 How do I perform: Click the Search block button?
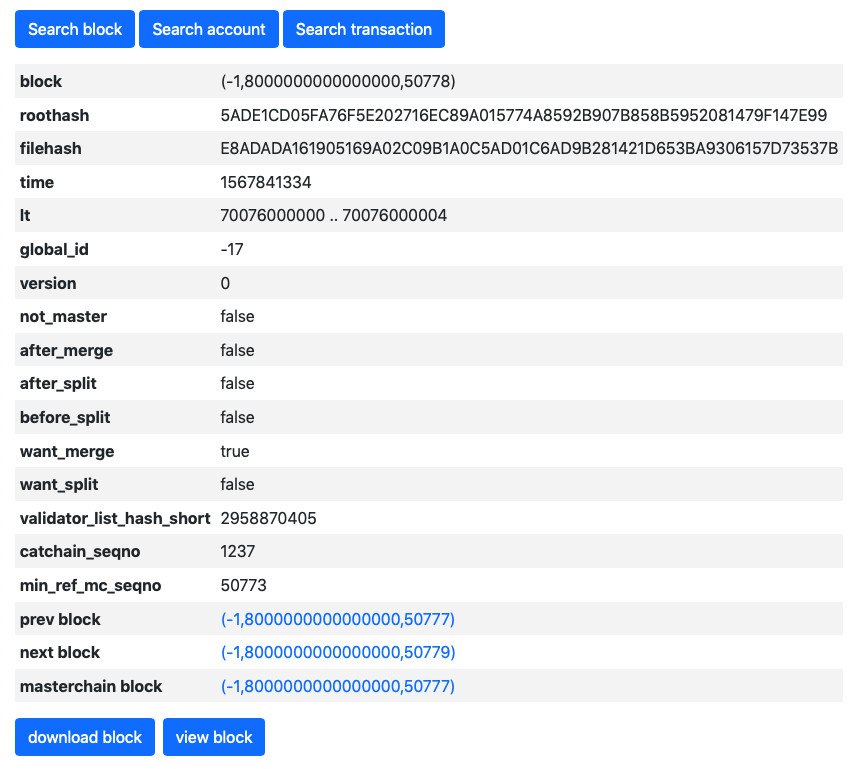[75, 30]
